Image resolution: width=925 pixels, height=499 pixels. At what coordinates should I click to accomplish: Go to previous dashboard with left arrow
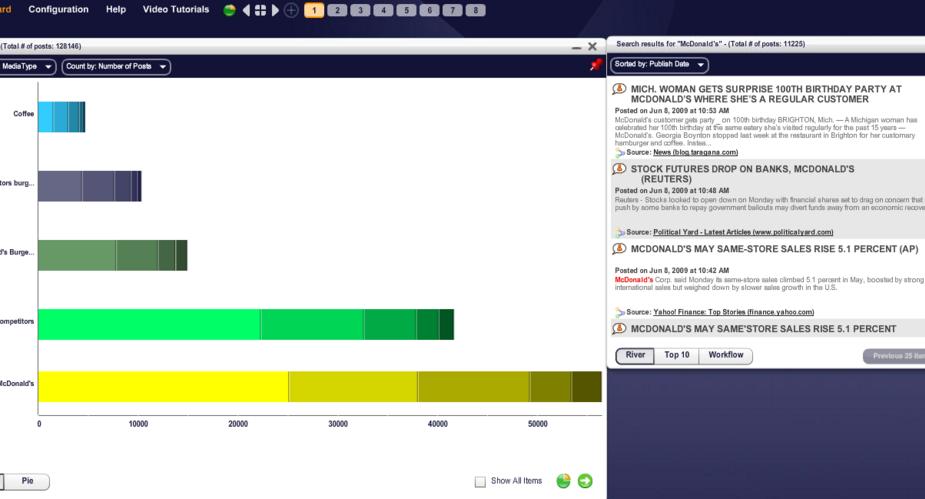246,10
